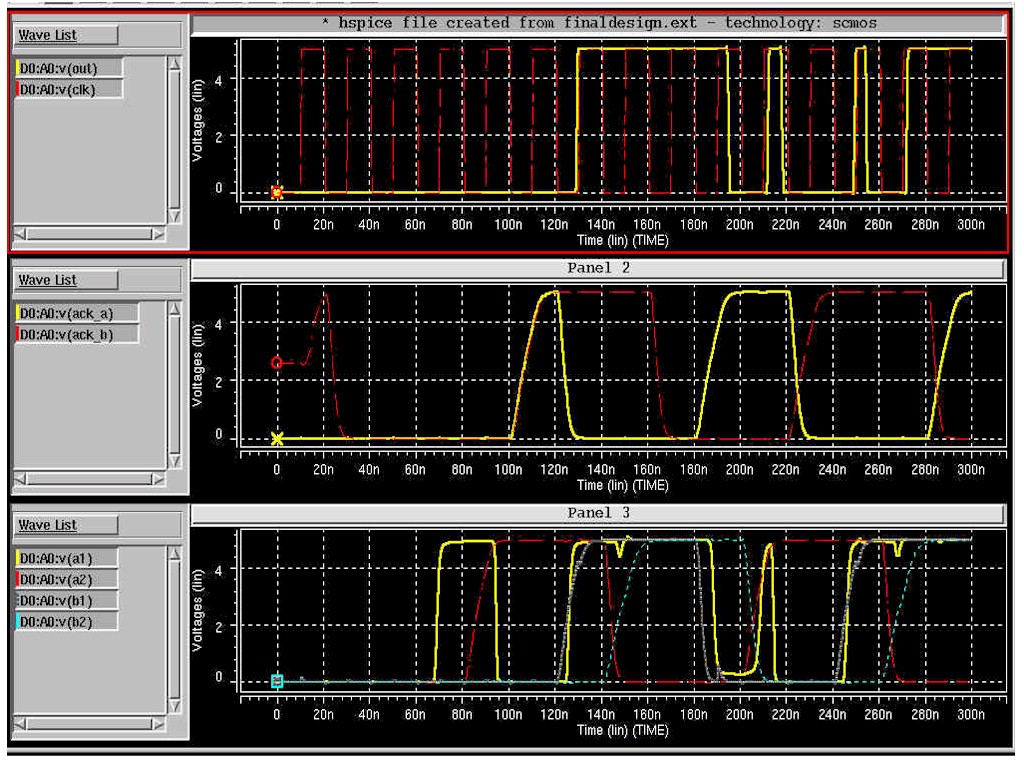Click the Panel 2 title bar
This screenshot has width=1024, height=768.
pos(598,268)
